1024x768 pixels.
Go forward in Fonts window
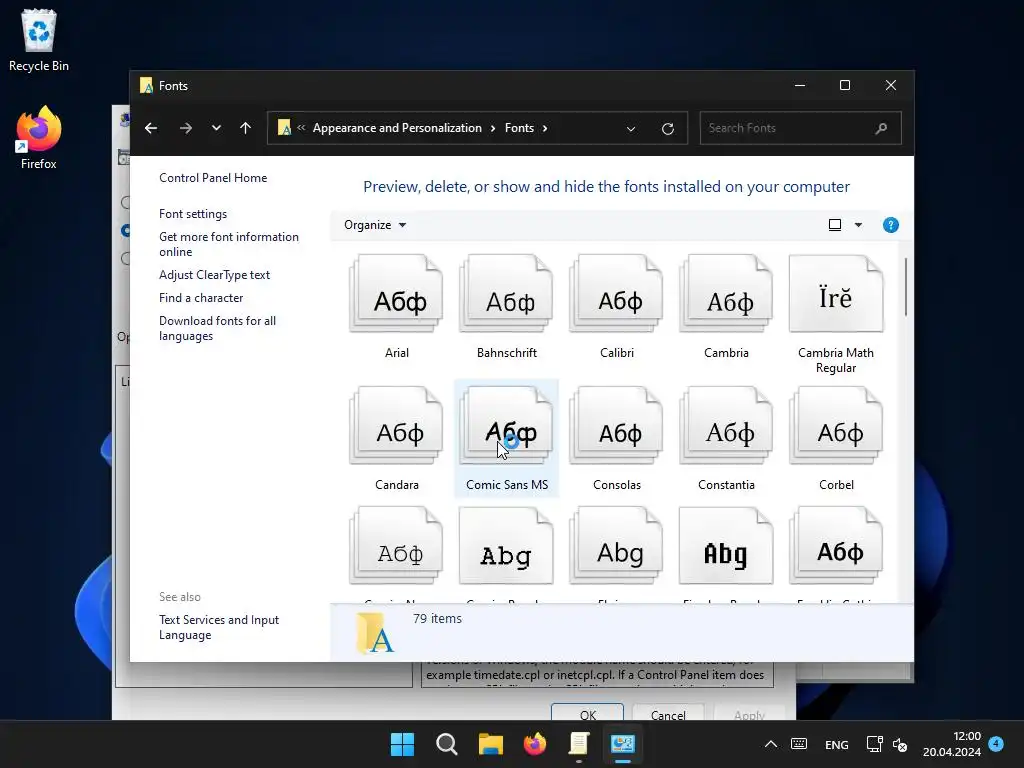185,128
